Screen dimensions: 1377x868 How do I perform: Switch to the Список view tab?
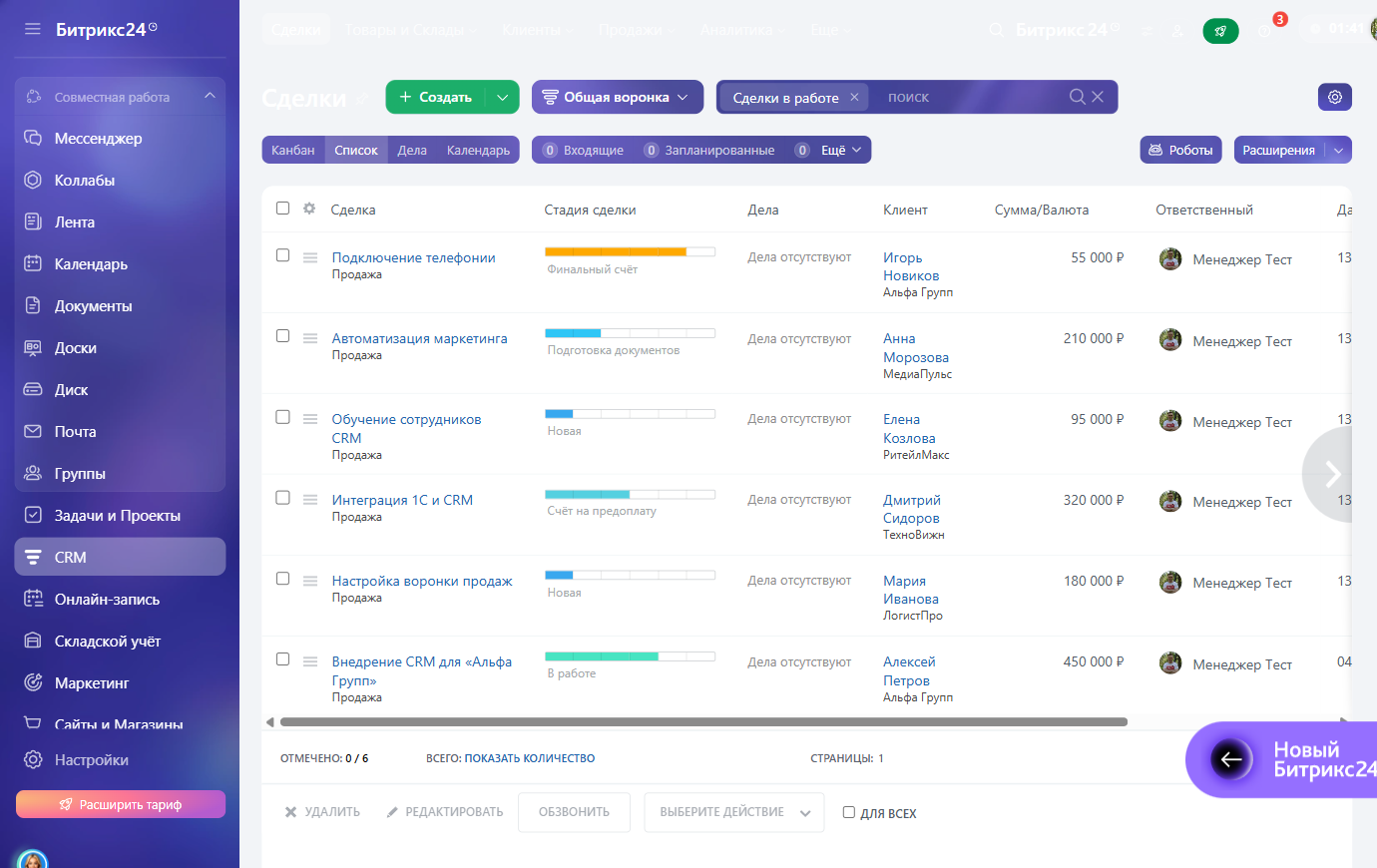coord(356,150)
